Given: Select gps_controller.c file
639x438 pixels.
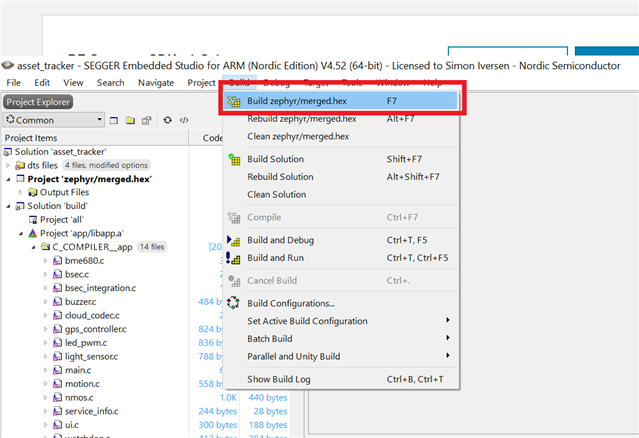Looking at the screenshot, I should [x=96, y=329].
